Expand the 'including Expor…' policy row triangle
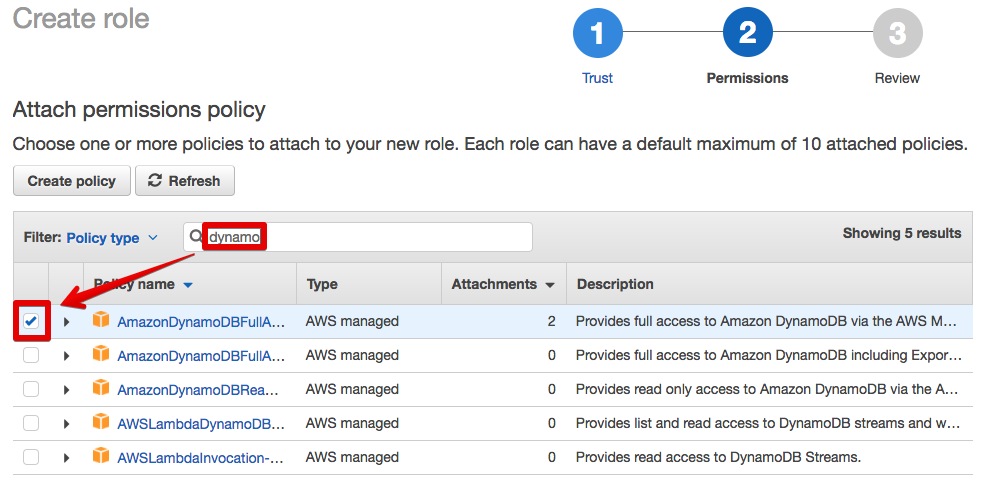This screenshot has width=993, height=497. pos(66,356)
